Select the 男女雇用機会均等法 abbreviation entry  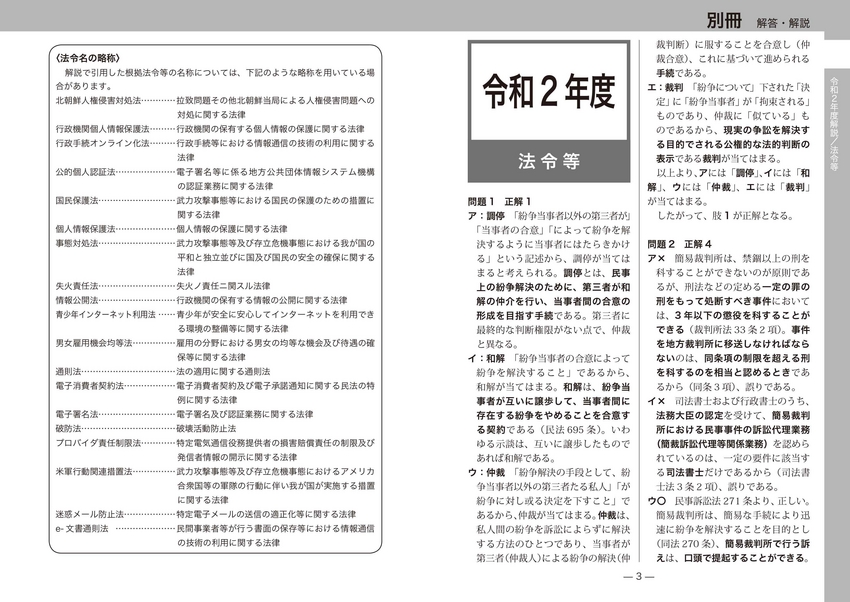pos(95,342)
